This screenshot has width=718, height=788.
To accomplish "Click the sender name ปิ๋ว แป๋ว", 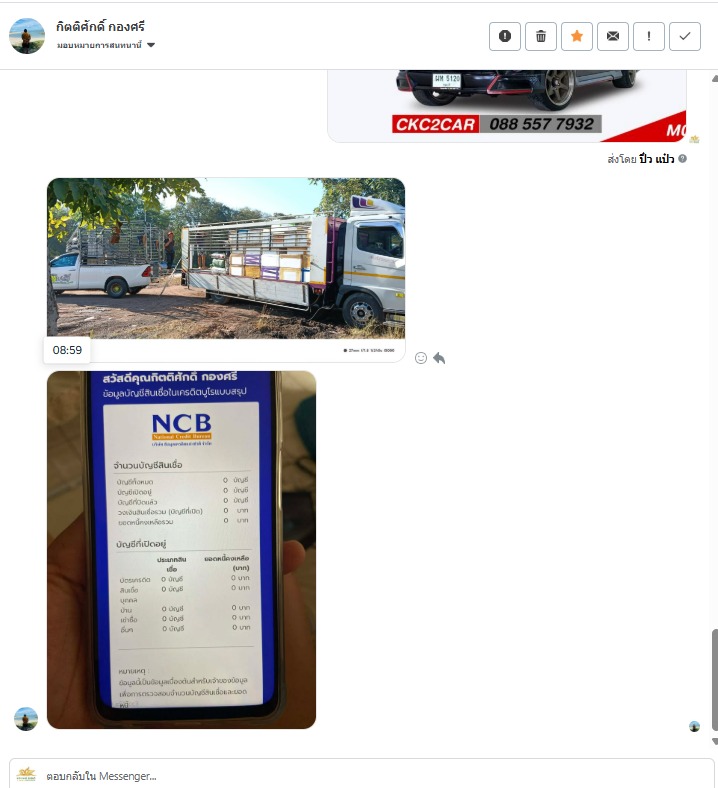I will coord(656,159).
